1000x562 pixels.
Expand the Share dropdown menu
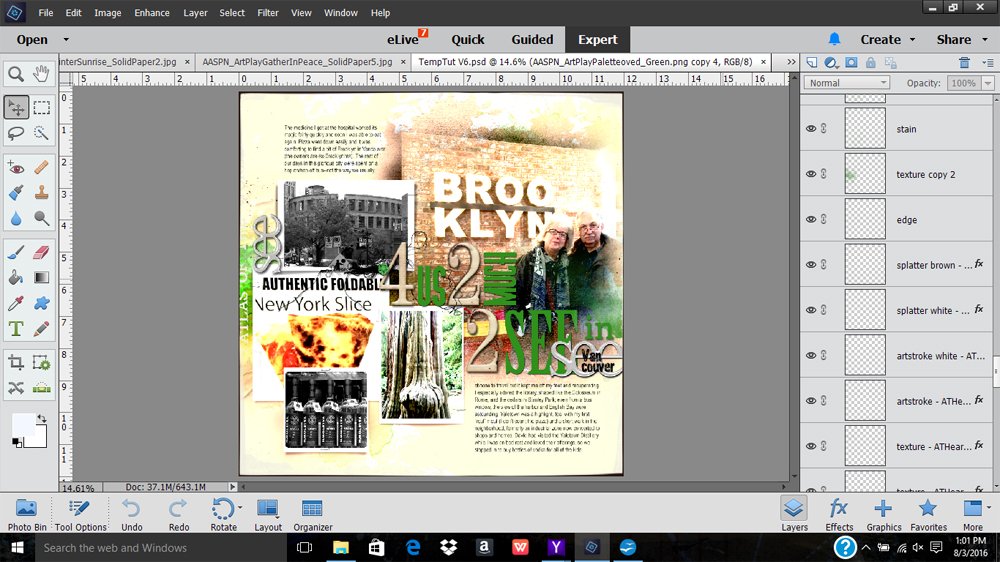962,40
